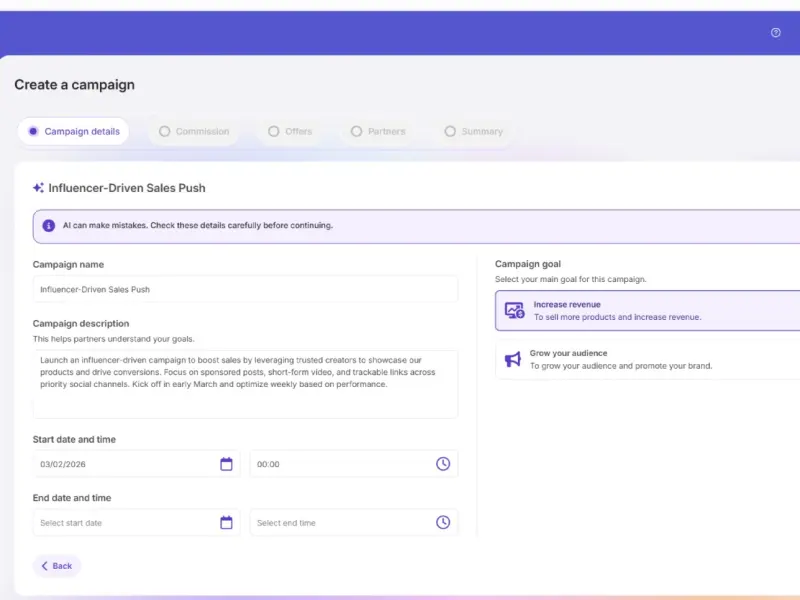Edit the Campaign description text area

click(245, 384)
